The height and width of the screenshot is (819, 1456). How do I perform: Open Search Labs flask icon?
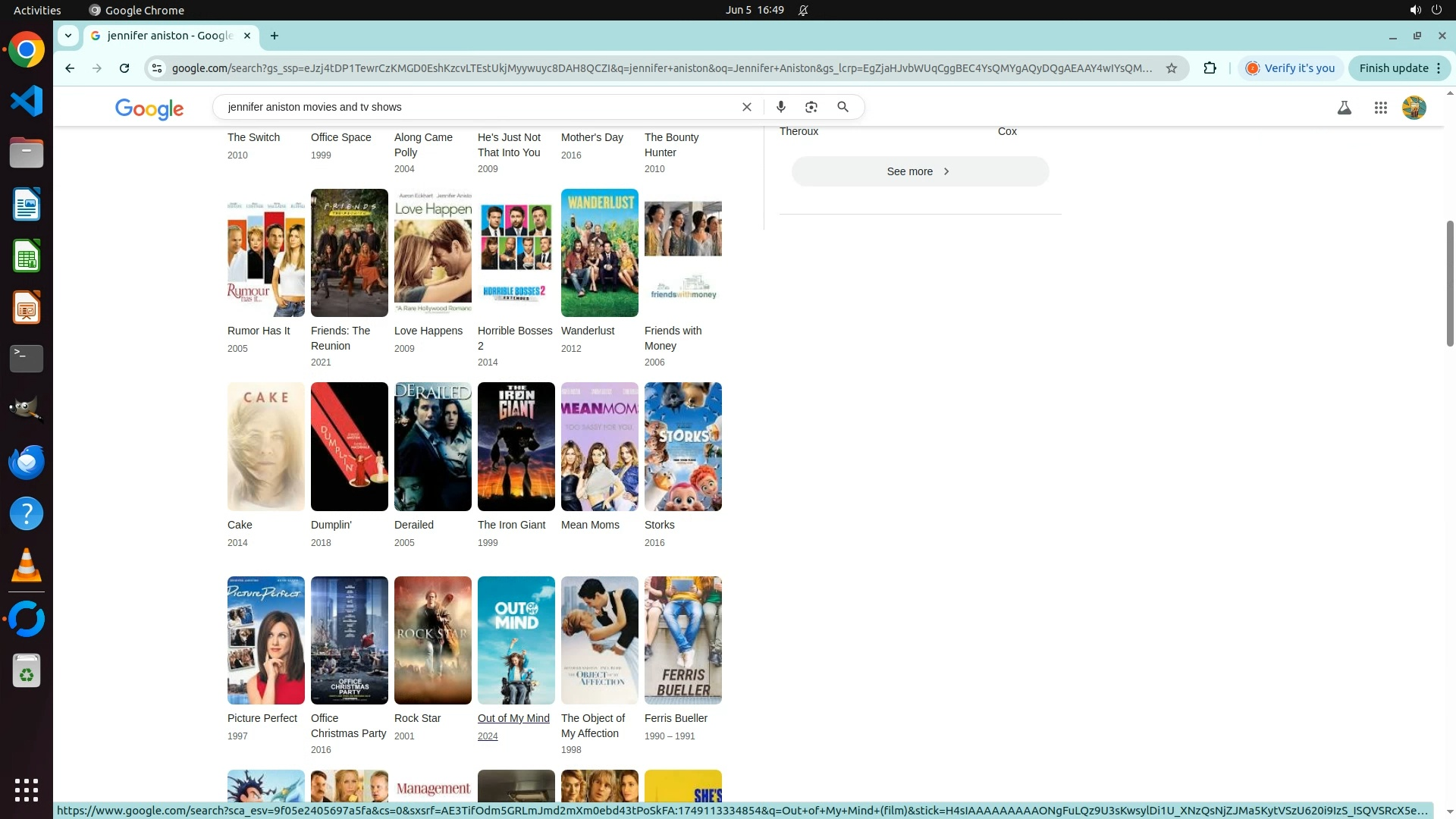point(1344,108)
